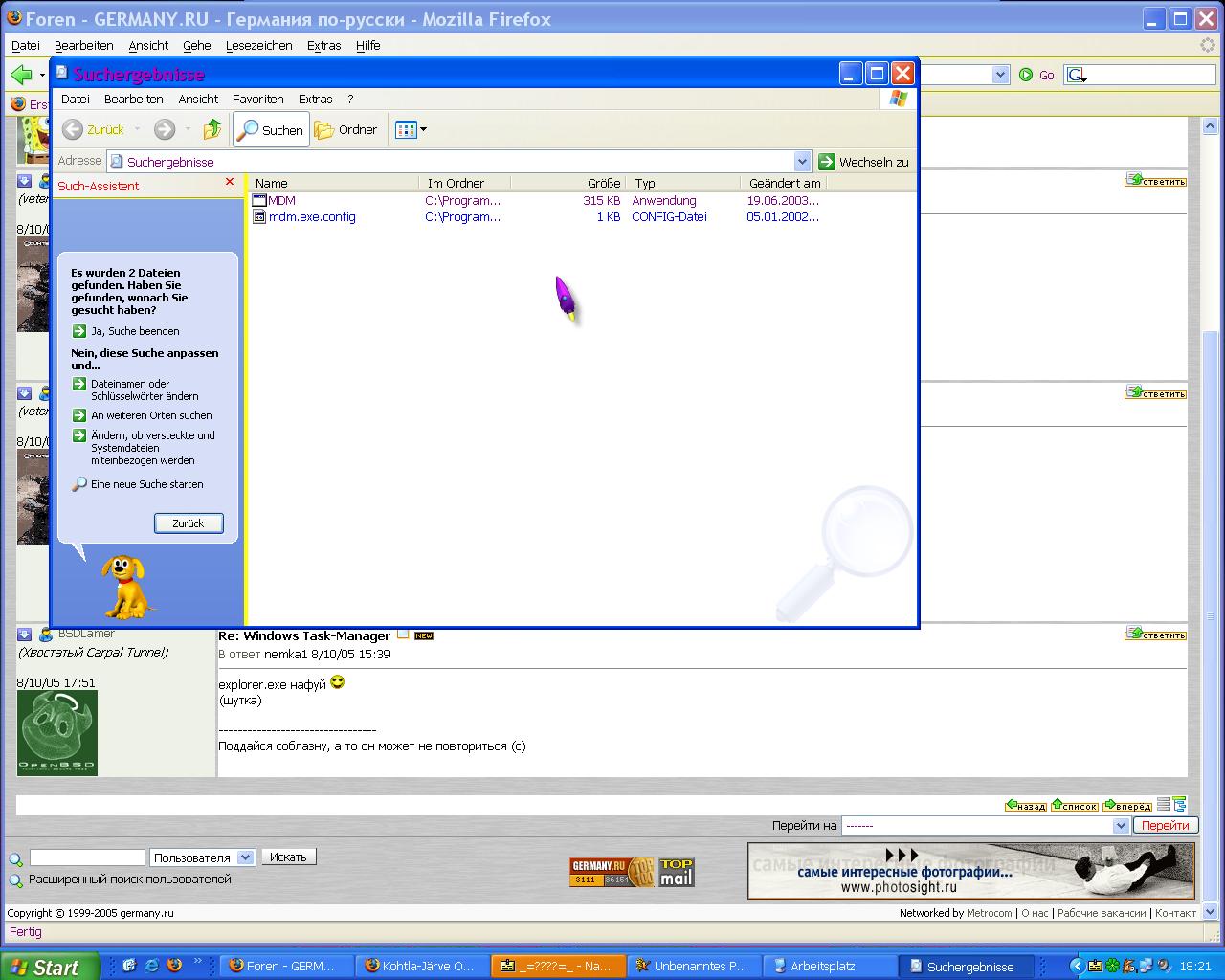Screen dimensions: 1225x980
Task: Click the search companion dog
Action: 125,586
